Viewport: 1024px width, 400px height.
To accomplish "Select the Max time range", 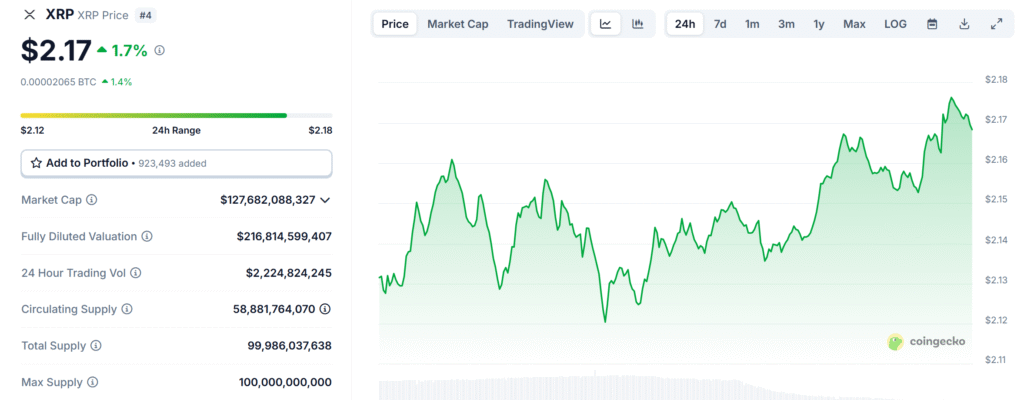I will pyautogui.click(x=854, y=24).
